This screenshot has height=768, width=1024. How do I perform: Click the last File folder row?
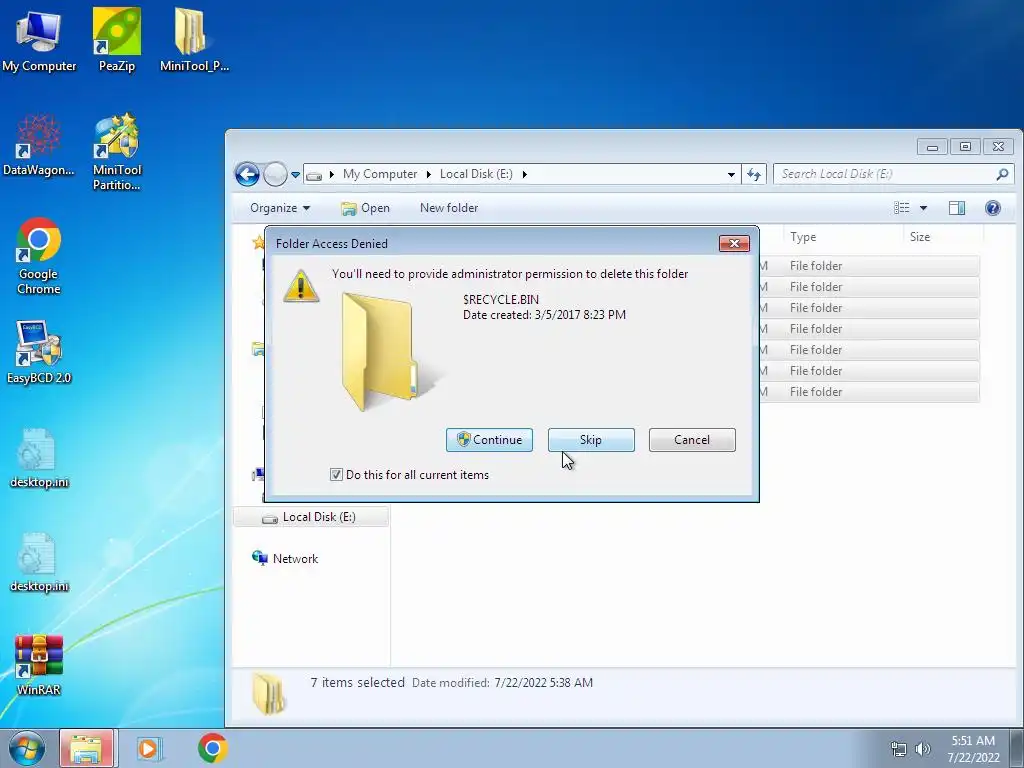coord(869,392)
